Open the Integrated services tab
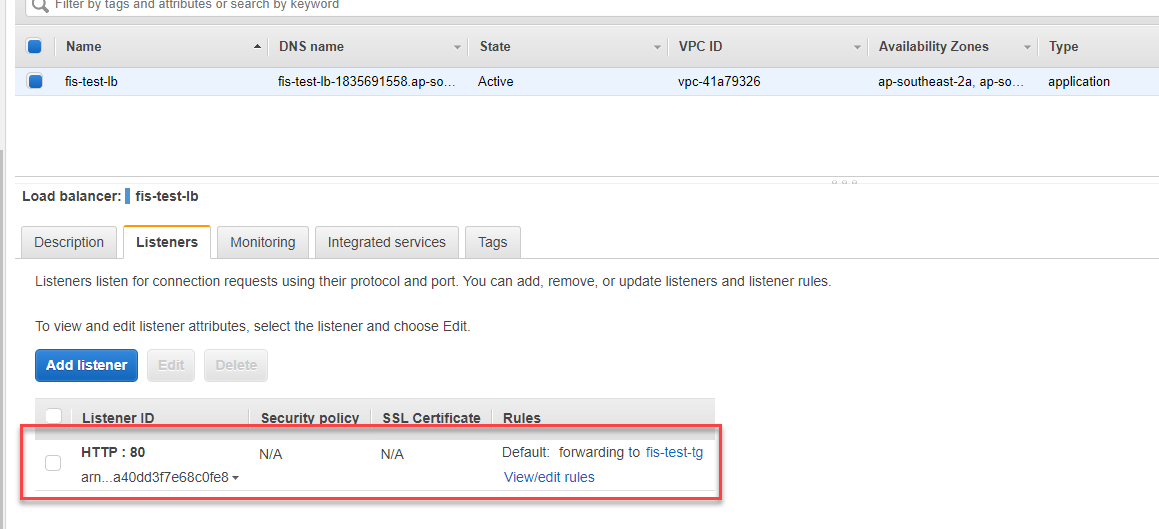This screenshot has height=529, width=1159. (x=386, y=242)
